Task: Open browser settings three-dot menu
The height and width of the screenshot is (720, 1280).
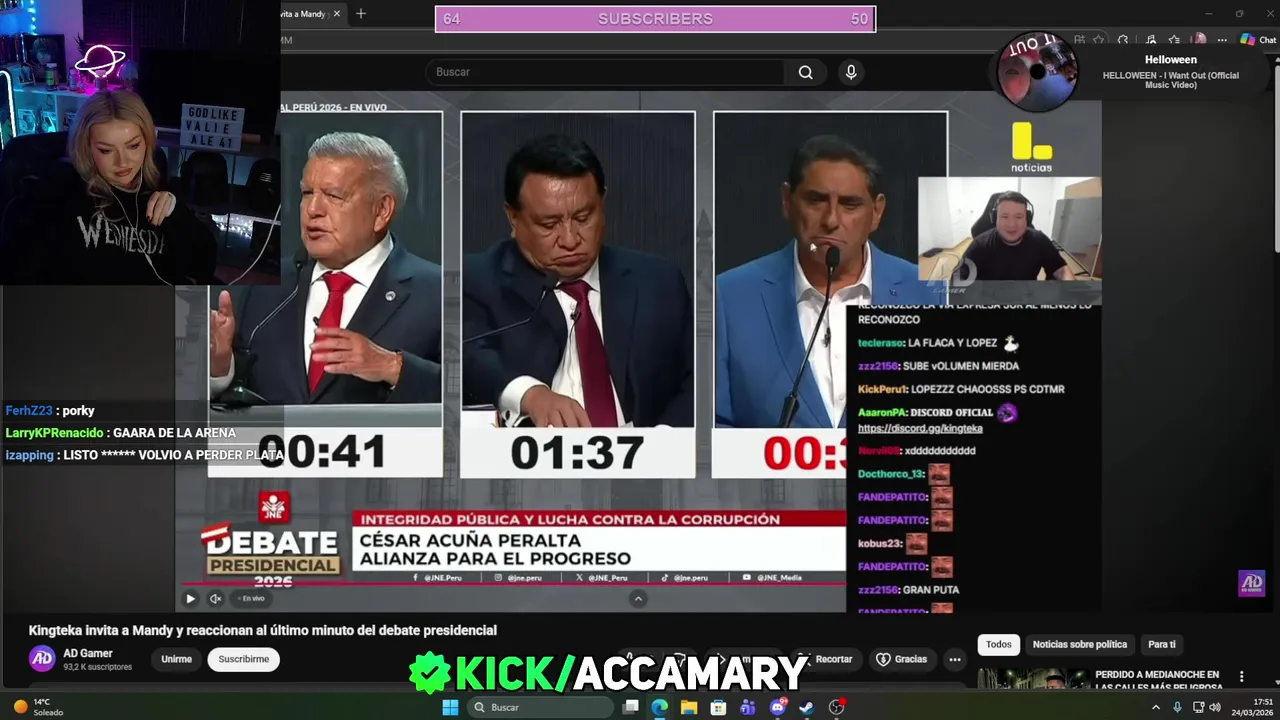Action: [1222, 40]
